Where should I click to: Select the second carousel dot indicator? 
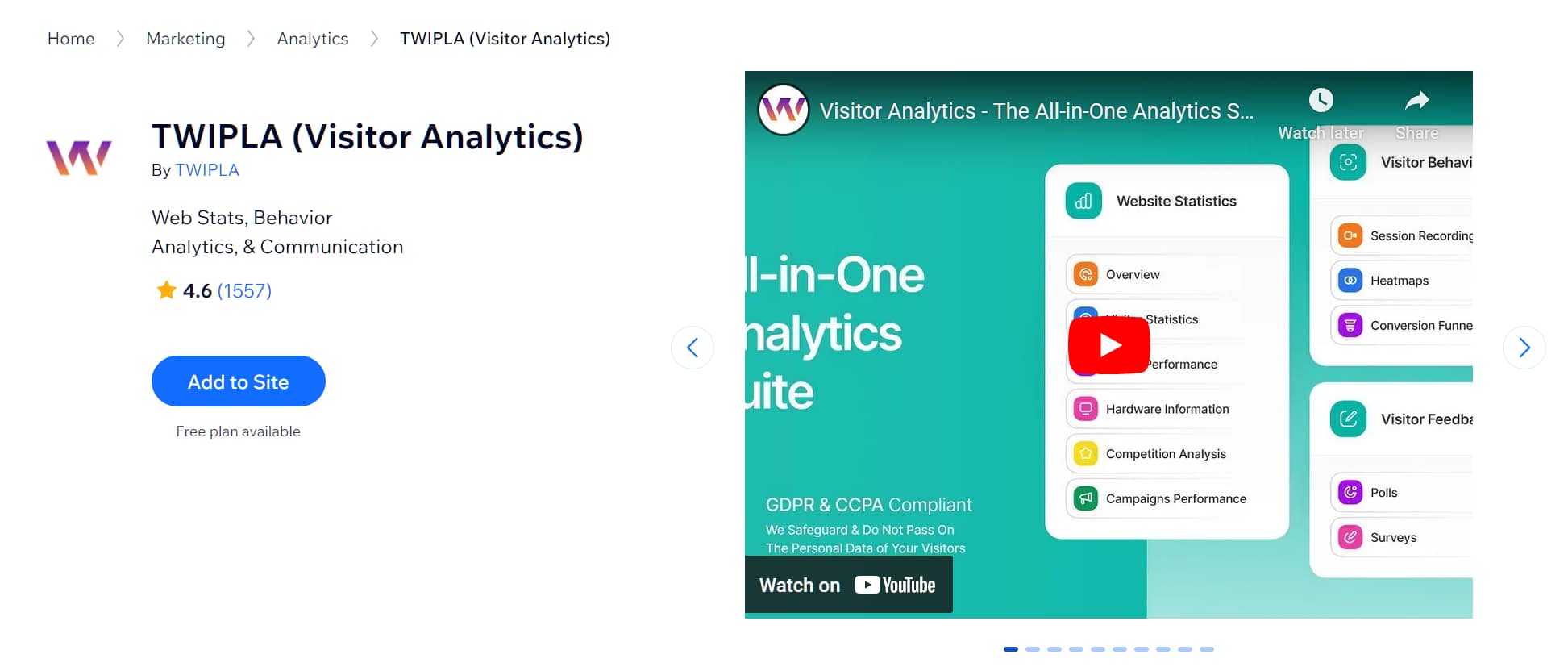coord(1033,648)
